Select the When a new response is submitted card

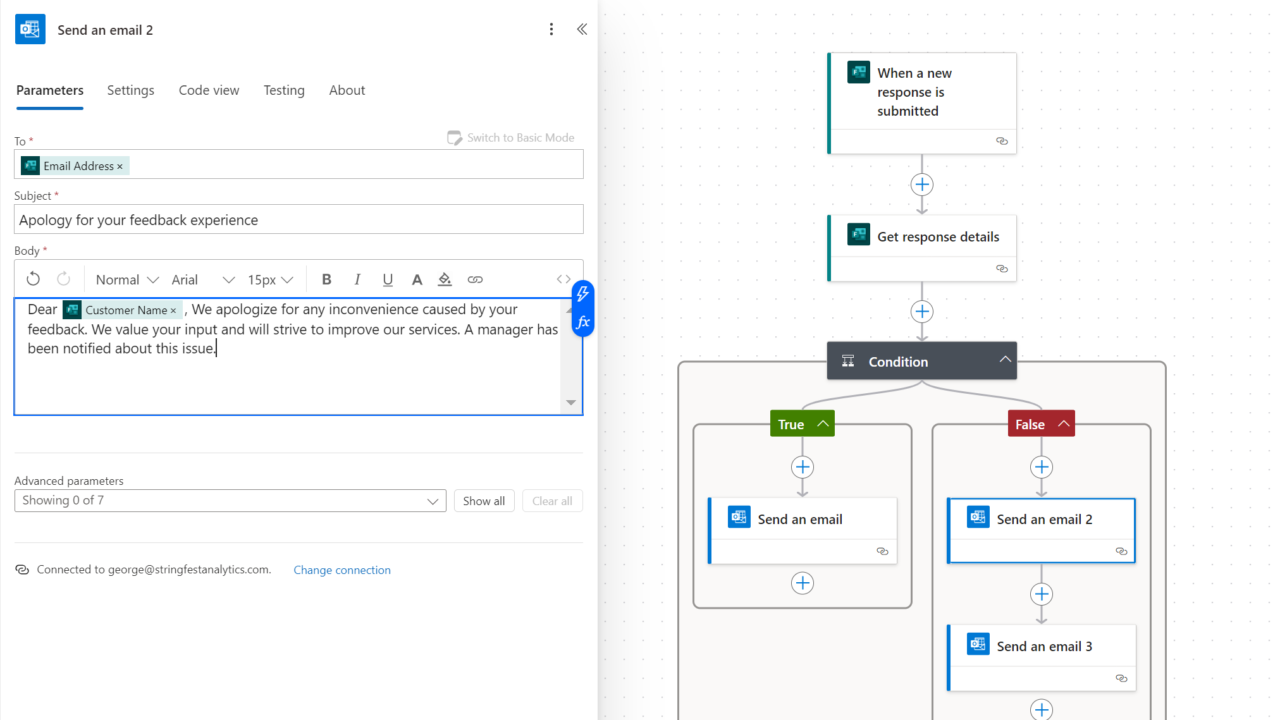(x=922, y=103)
